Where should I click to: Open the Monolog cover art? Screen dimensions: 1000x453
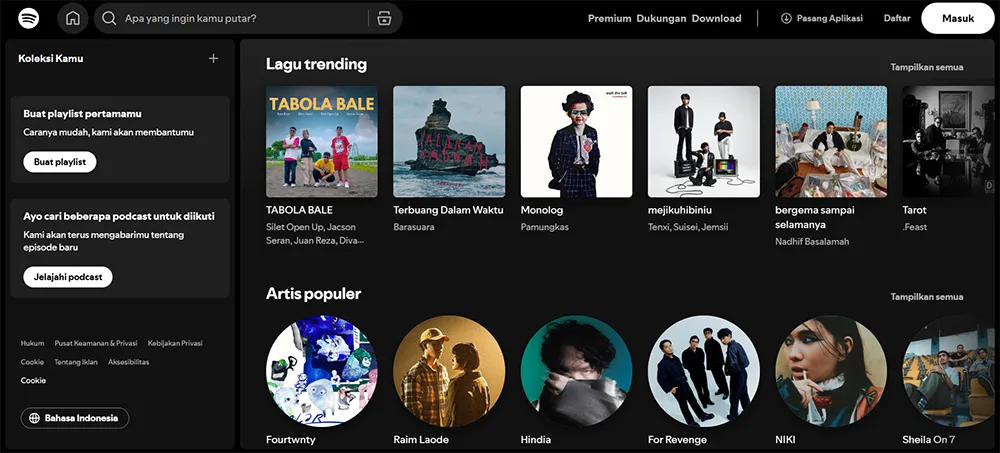click(x=577, y=142)
